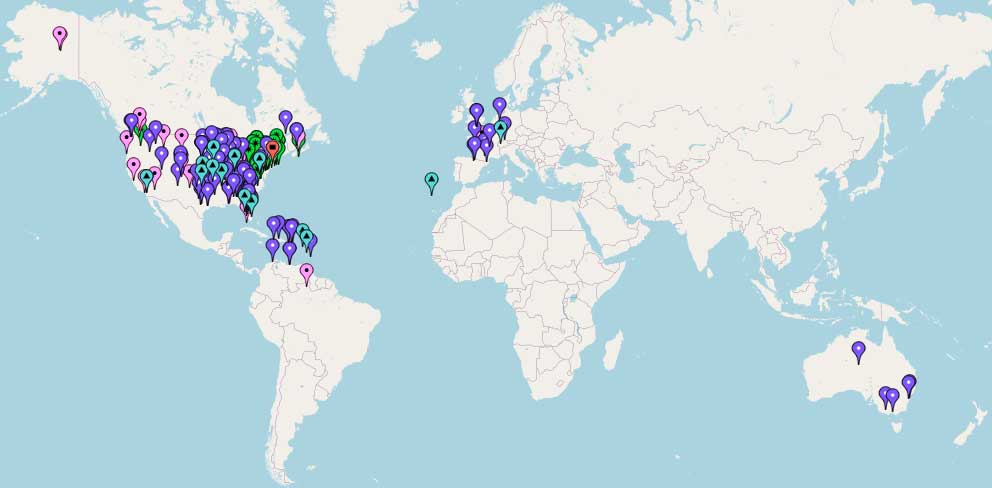Select the lone pink marker in the northern US plains
This screenshot has width=992, height=488.
[181, 136]
